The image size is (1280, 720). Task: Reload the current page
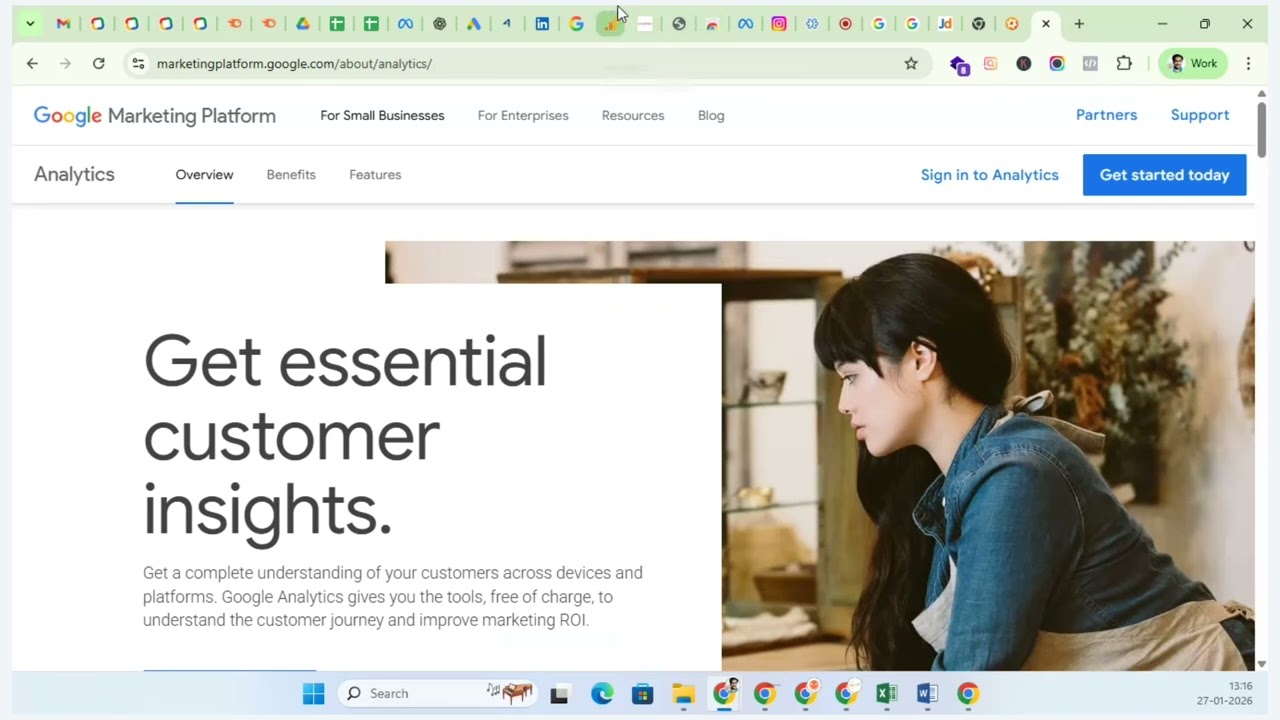click(x=98, y=63)
